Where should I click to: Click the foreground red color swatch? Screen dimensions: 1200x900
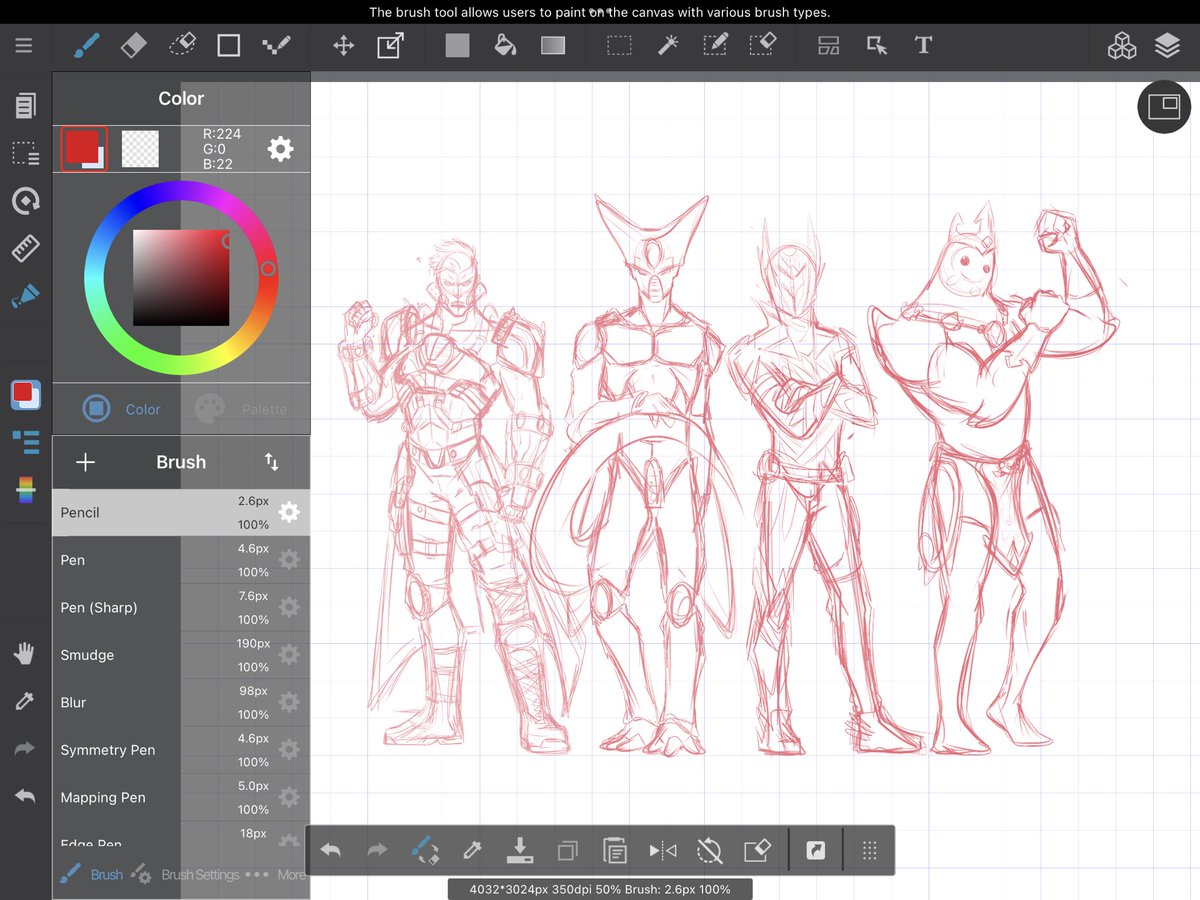(83, 149)
